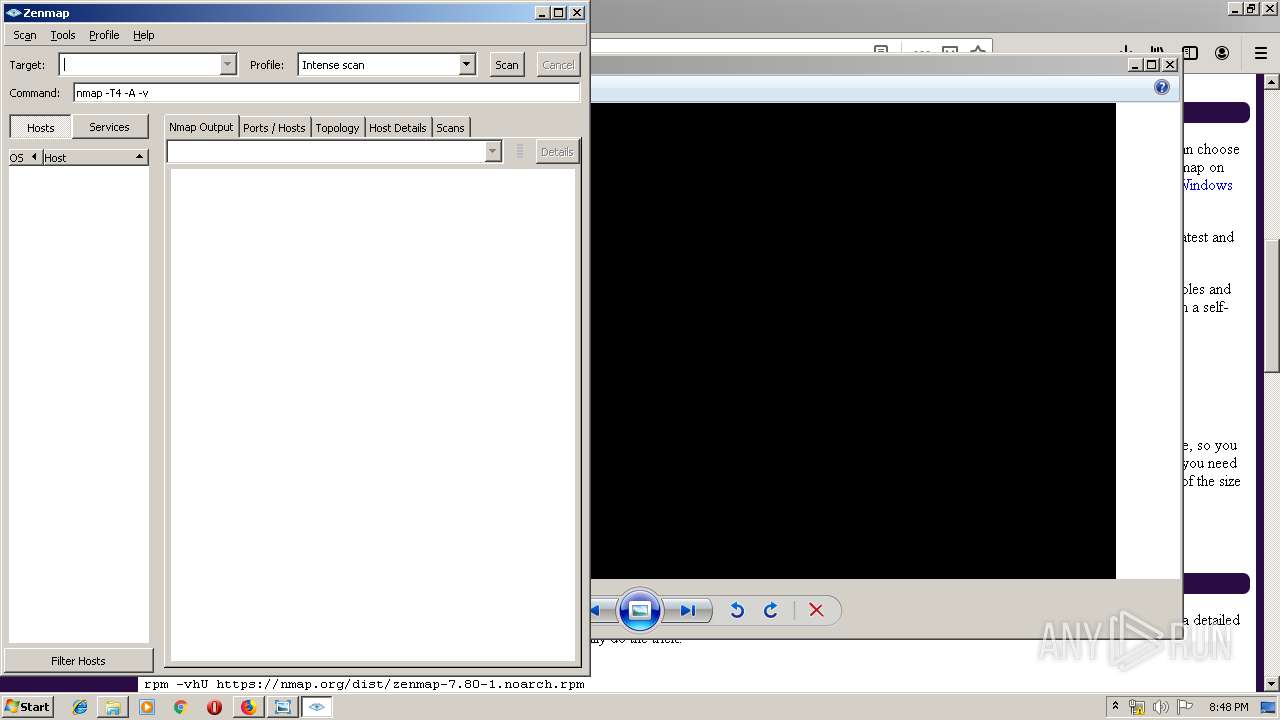Viewport: 1280px width, 720px height.
Task: Open Windows Explorer folder from taskbar
Action: pos(113,707)
